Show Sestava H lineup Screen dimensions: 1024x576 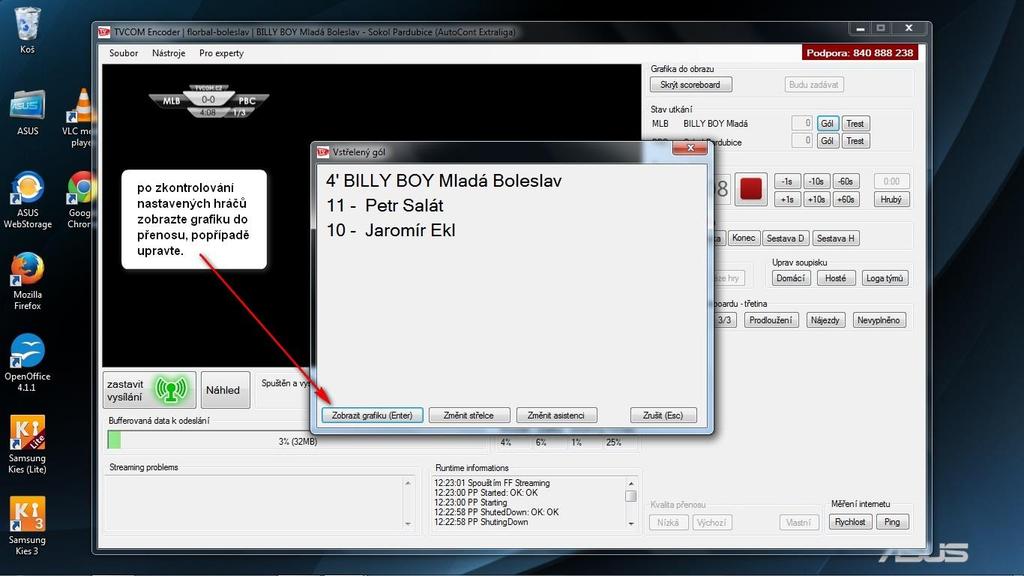836,238
